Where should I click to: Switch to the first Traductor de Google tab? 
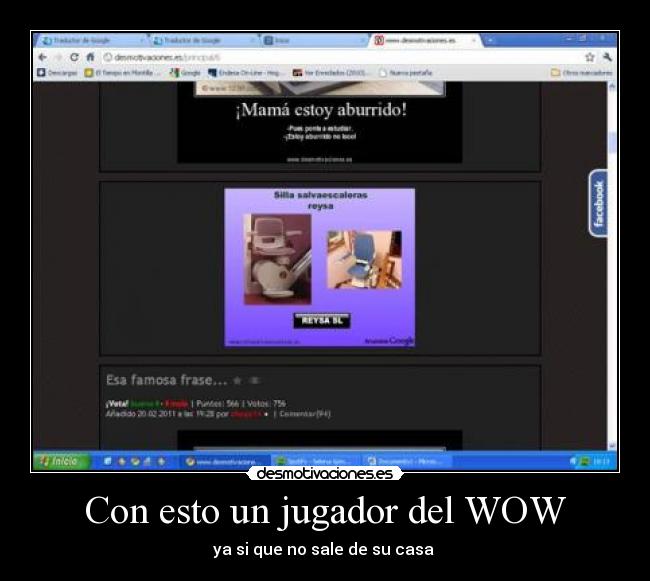(x=92, y=40)
